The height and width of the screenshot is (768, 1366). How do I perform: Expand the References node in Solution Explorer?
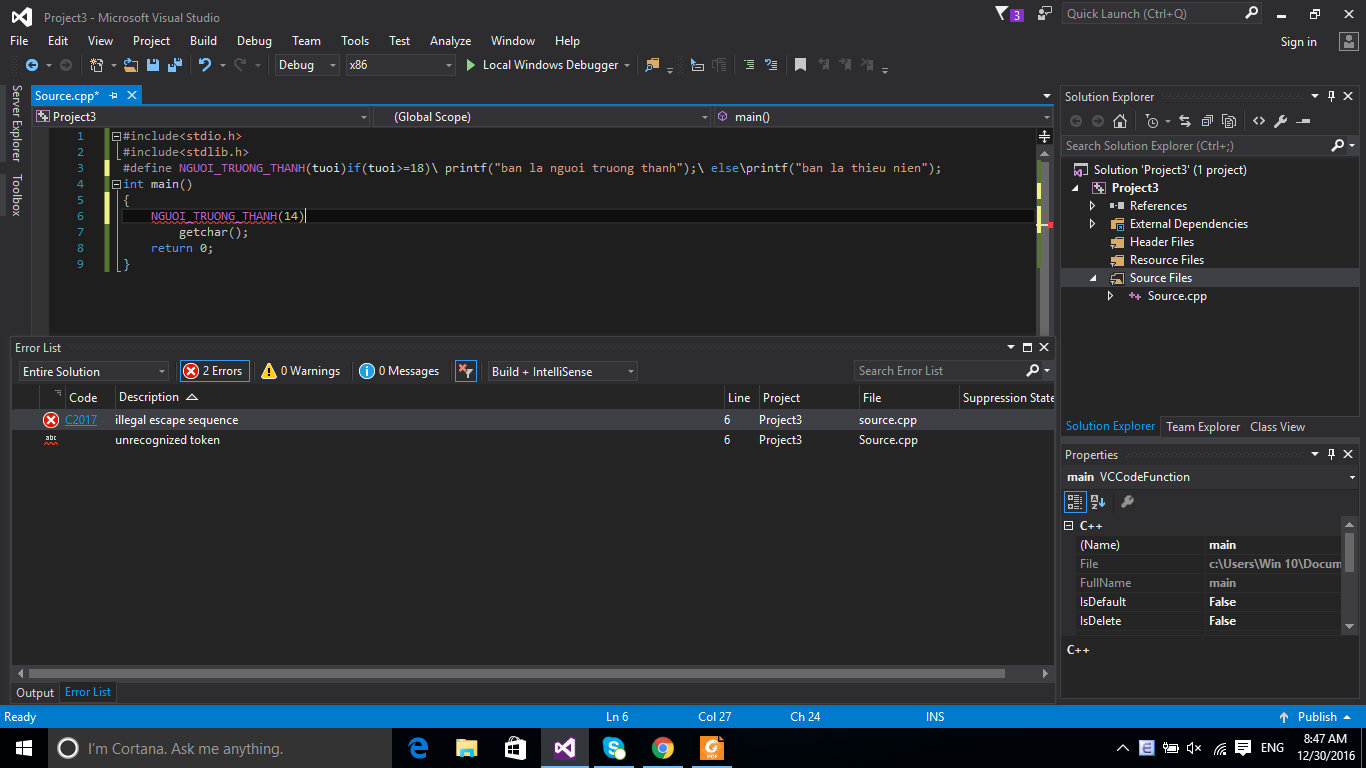coord(1093,206)
